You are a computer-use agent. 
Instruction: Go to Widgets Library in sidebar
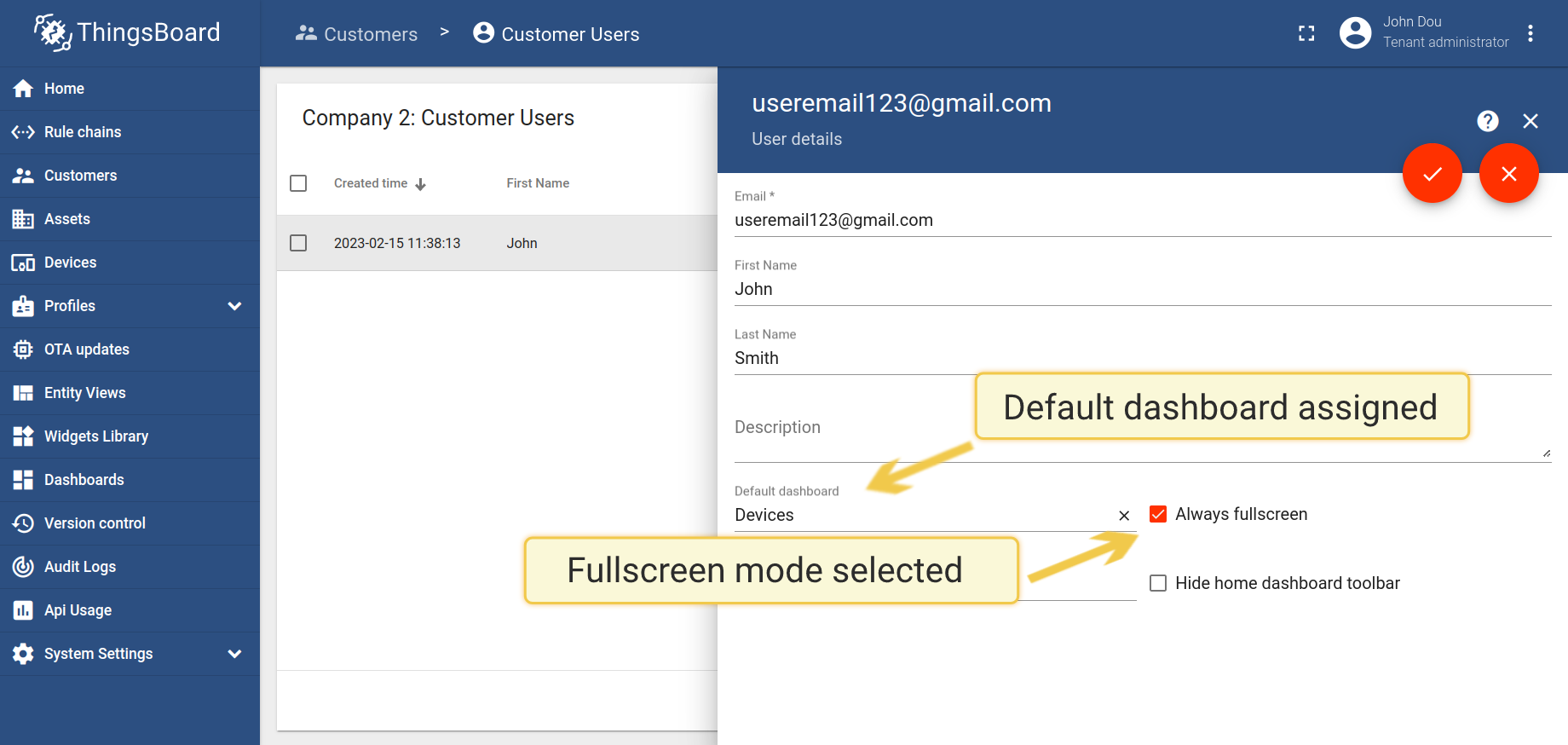coord(95,436)
